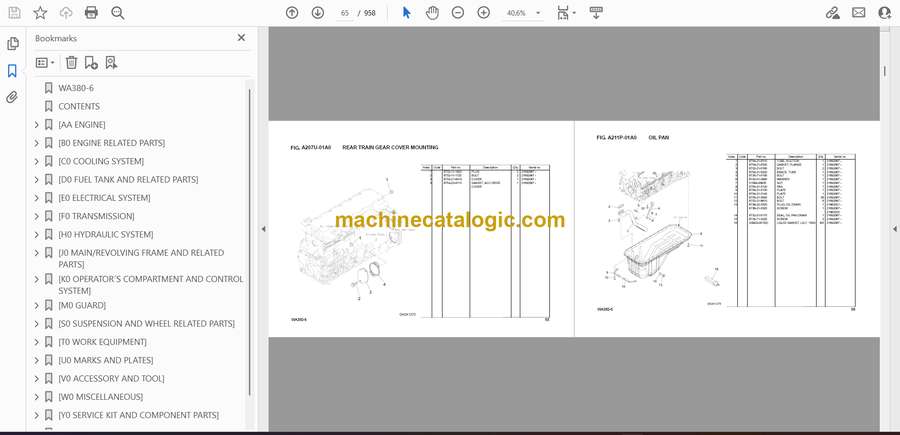The image size is (900, 435).
Task: Expand the [AA ENGINE] bookmark
Action: click(x=37, y=125)
